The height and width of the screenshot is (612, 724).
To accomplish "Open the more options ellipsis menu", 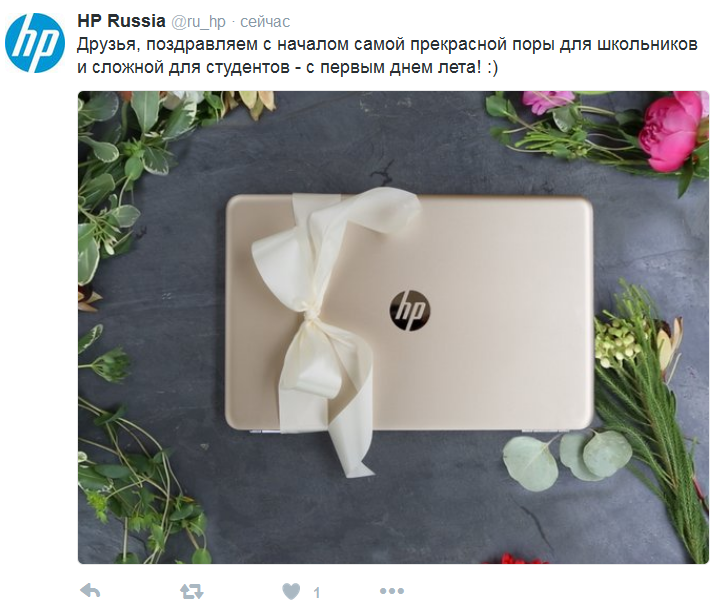I will [392, 591].
